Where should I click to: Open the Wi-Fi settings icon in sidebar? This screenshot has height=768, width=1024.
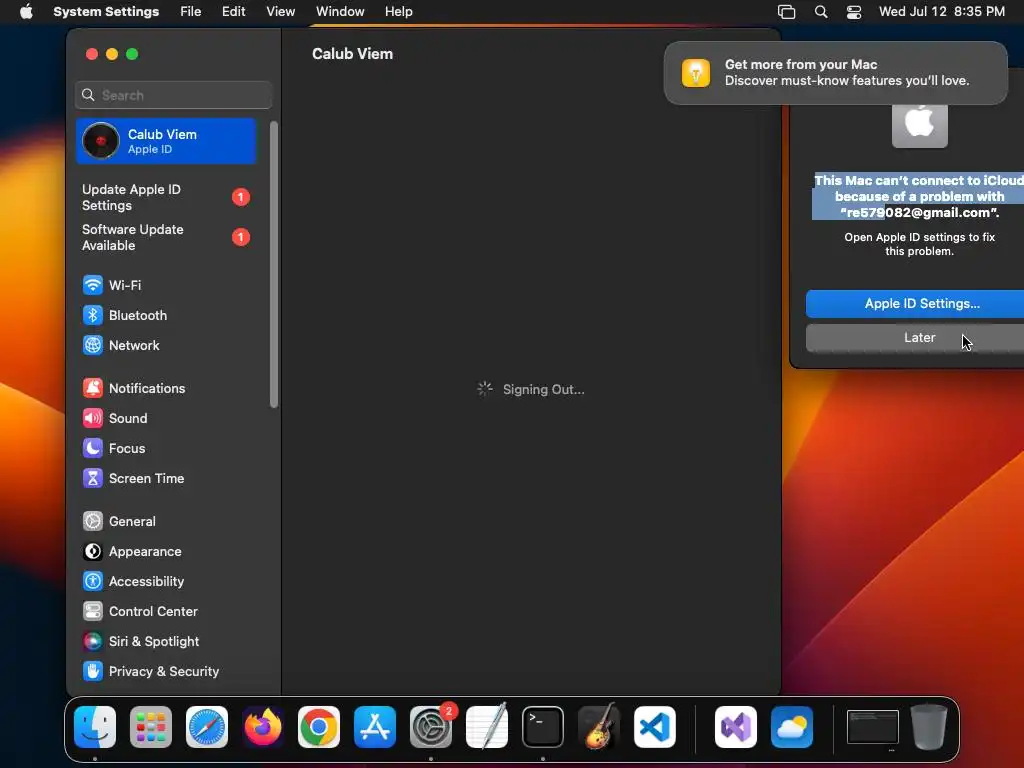coord(93,285)
